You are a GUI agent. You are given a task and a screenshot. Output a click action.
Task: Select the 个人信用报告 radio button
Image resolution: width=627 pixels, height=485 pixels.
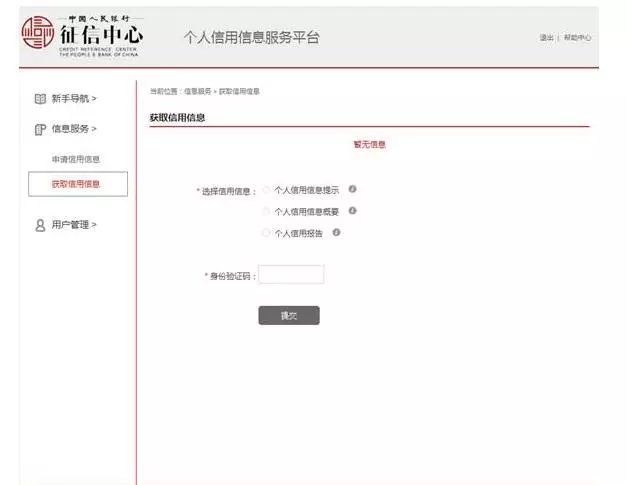tap(266, 233)
